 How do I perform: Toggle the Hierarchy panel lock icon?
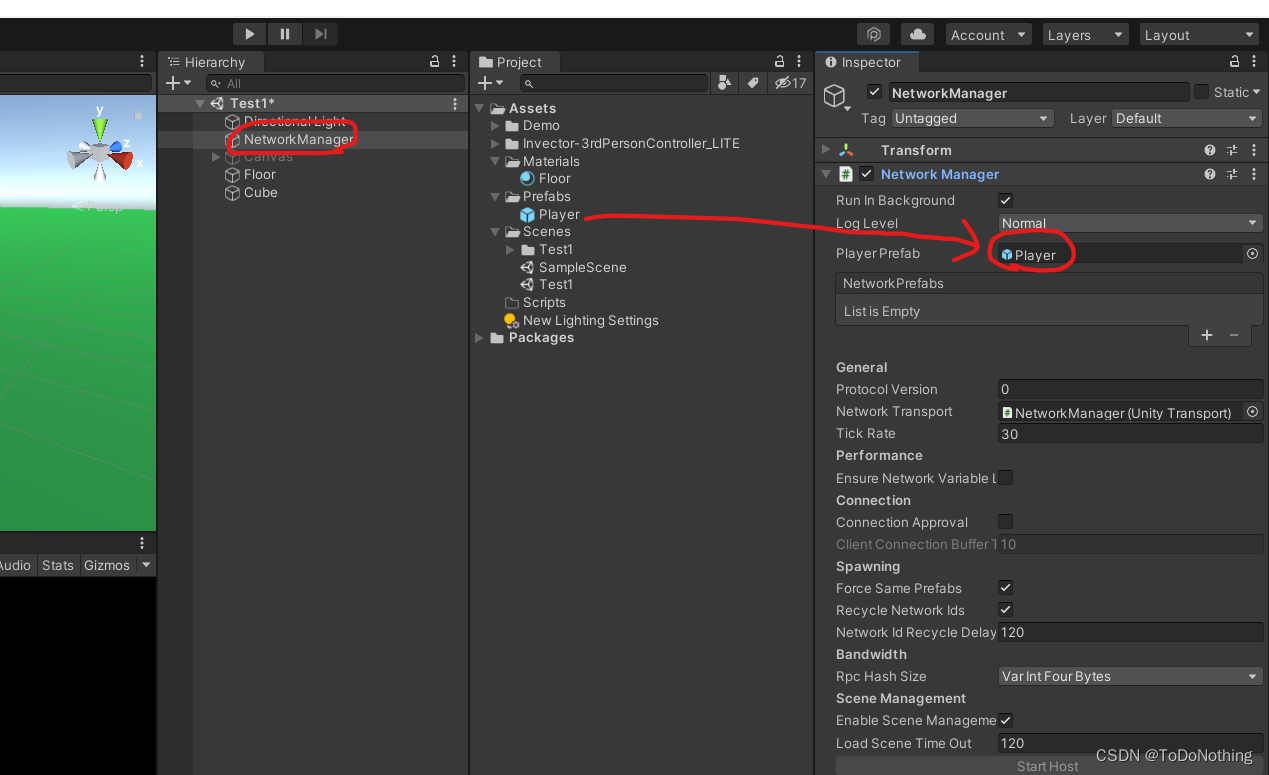(x=435, y=62)
